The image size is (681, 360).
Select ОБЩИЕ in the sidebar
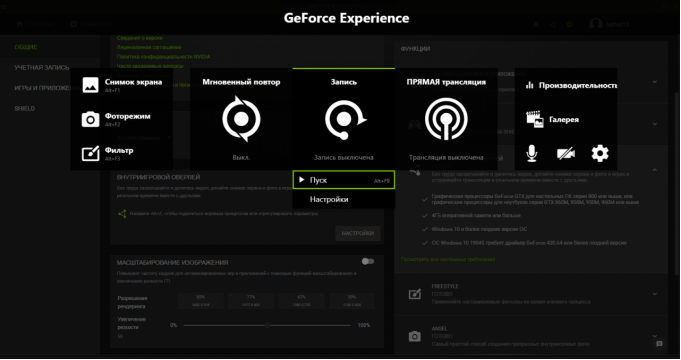point(26,47)
